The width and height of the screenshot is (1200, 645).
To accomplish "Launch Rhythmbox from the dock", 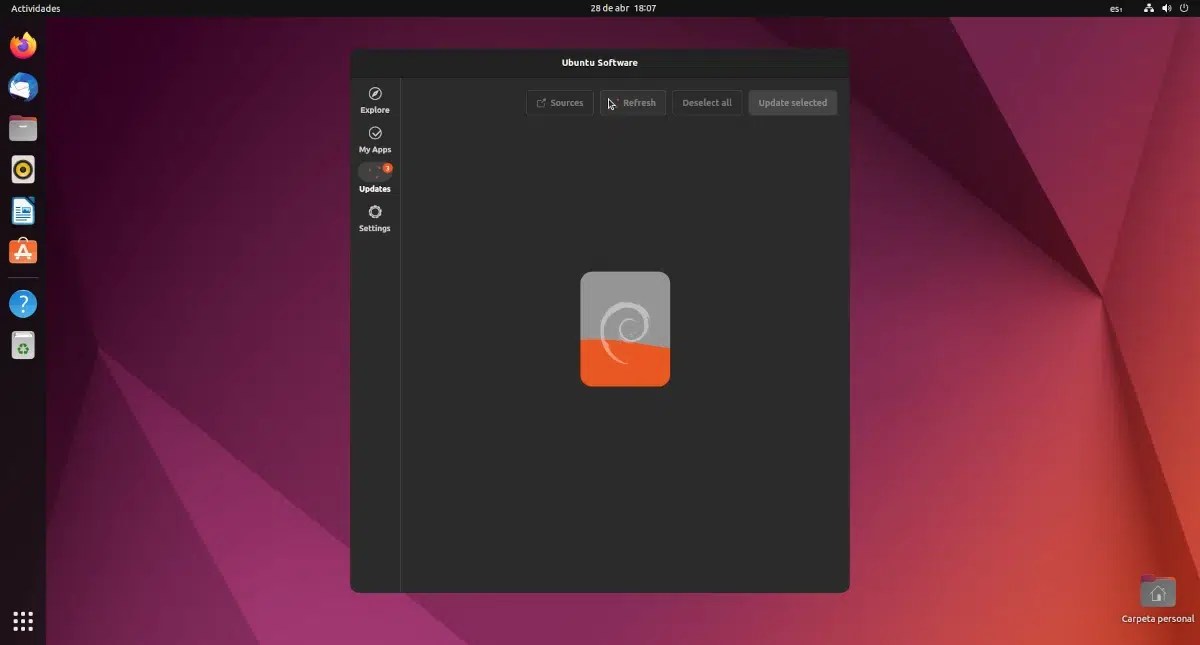I will 23,169.
